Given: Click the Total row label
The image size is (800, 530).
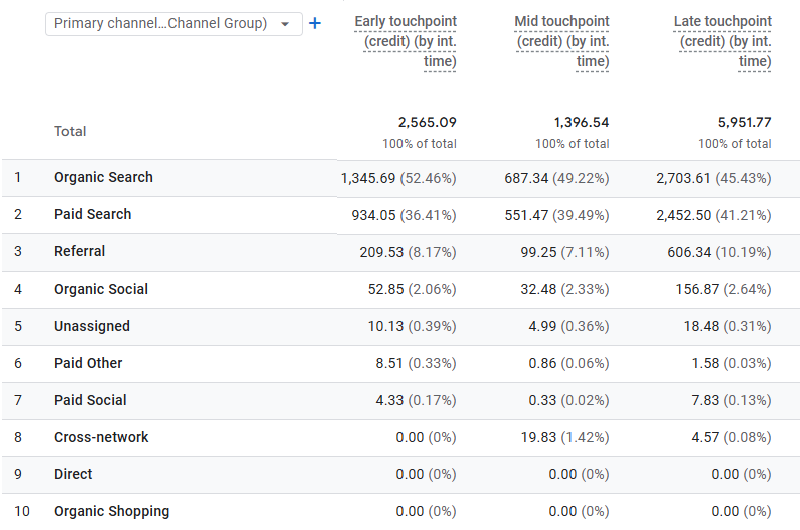Looking at the screenshot, I should (x=70, y=132).
